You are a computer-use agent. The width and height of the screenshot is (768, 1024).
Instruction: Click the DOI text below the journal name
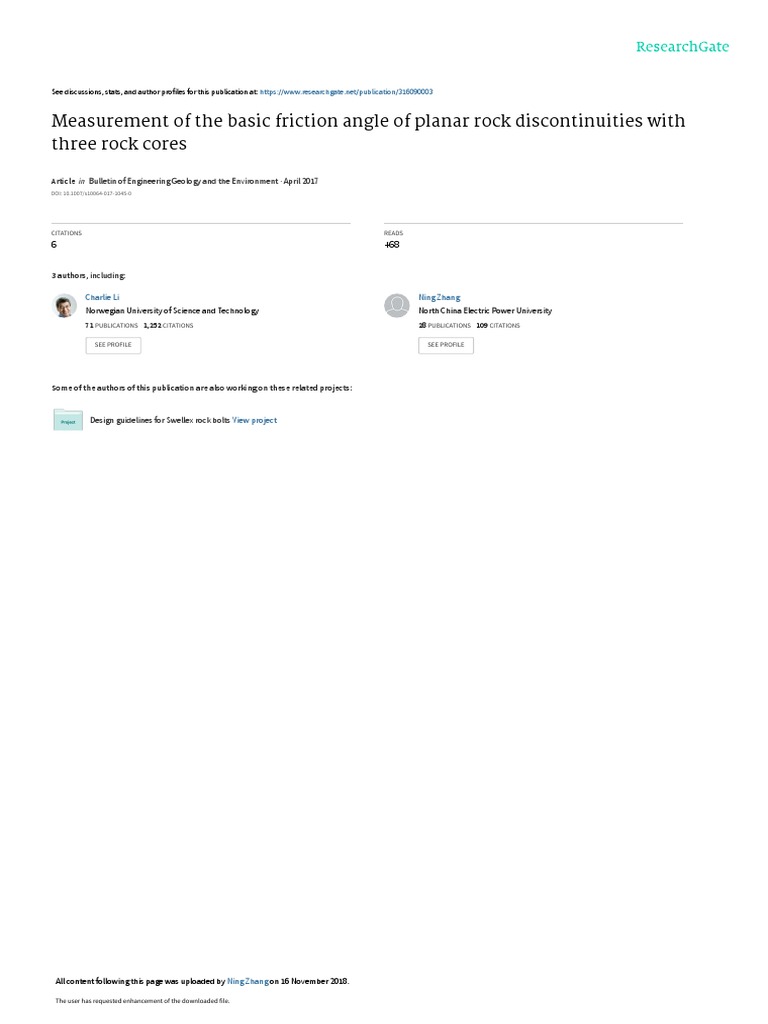tap(91, 194)
